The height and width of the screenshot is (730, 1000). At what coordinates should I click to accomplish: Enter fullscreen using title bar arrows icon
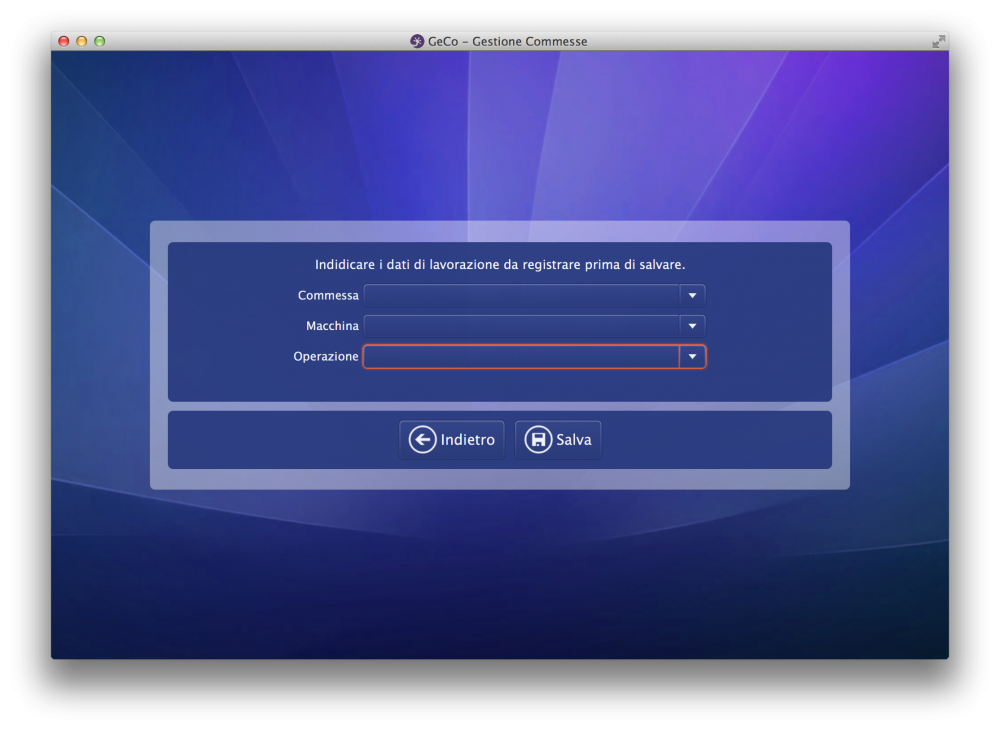pos(938,41)
